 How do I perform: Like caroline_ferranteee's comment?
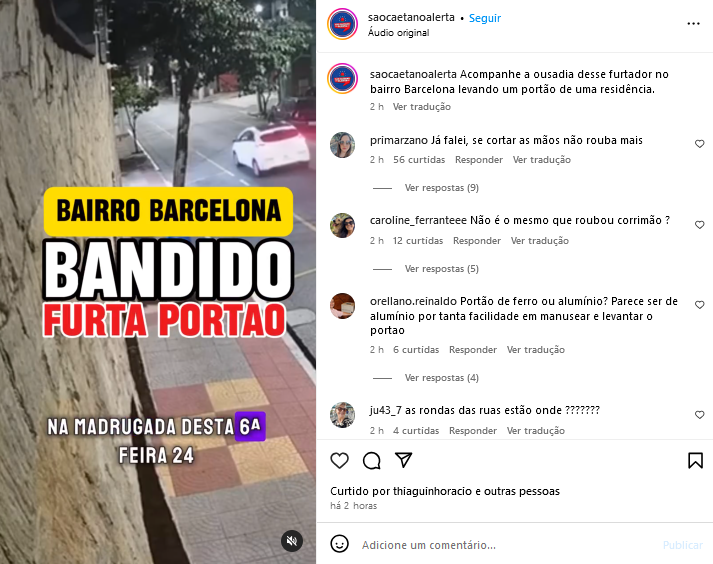coord(699,225)
